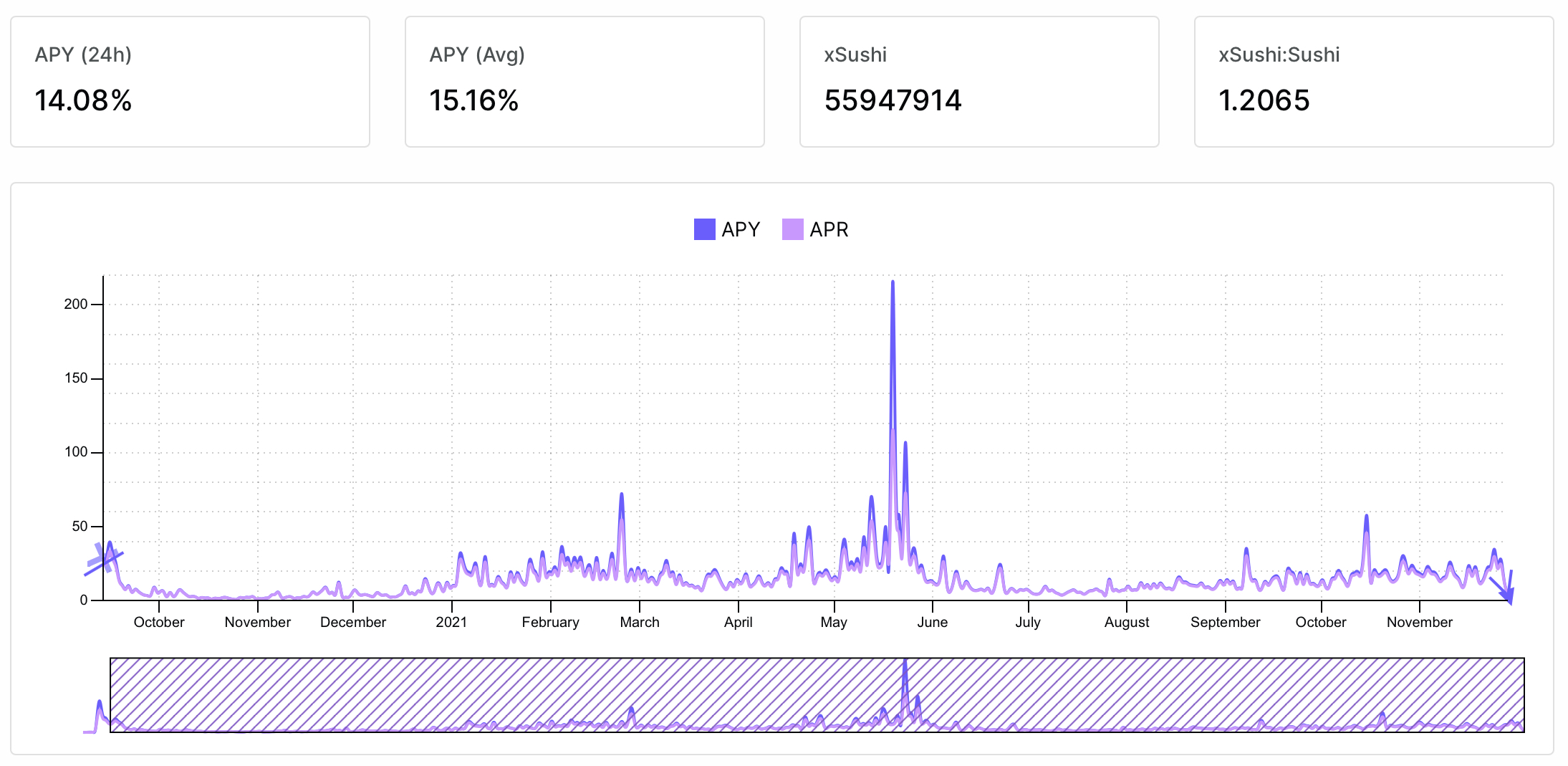Click the APR legend label

[829, 229]
